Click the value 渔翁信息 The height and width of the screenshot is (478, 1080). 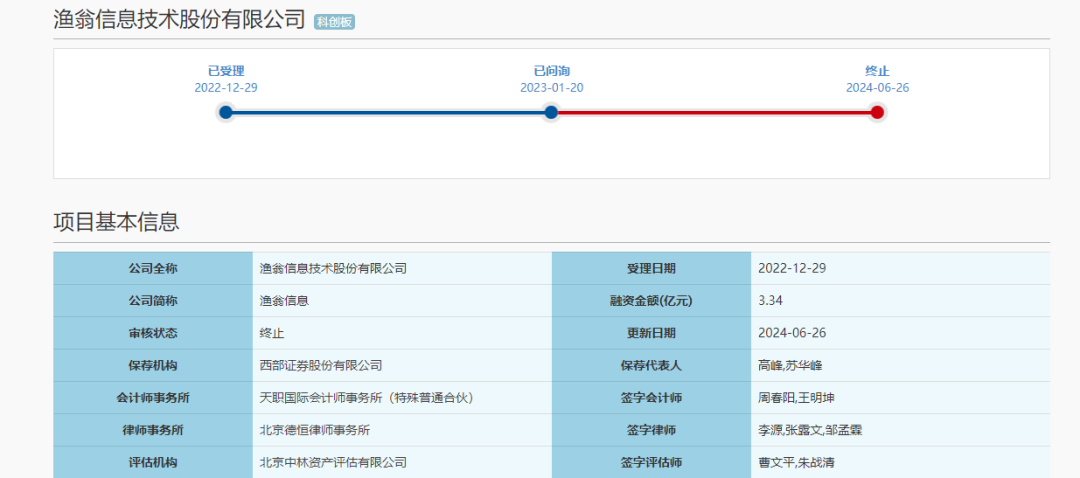tap(284, 301)
